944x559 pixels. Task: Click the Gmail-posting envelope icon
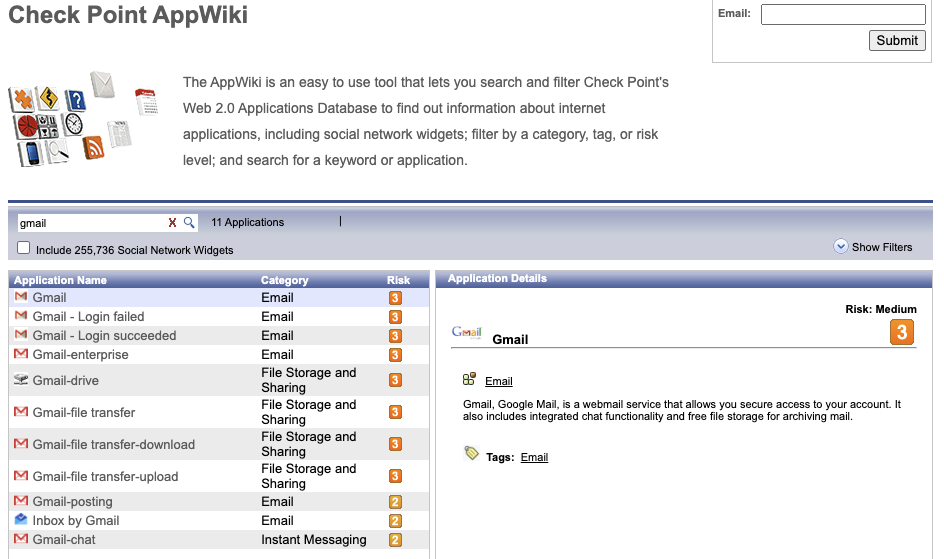coord(21,501)
